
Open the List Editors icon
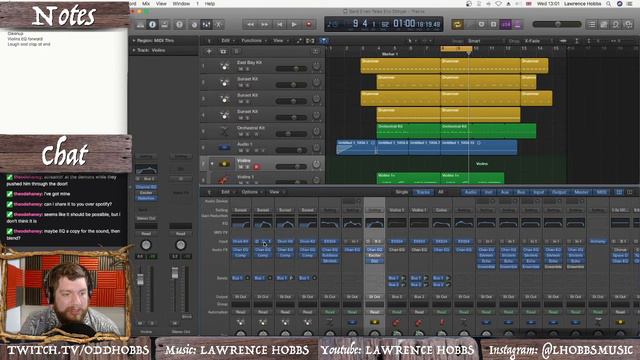click(x=592, y=24)
